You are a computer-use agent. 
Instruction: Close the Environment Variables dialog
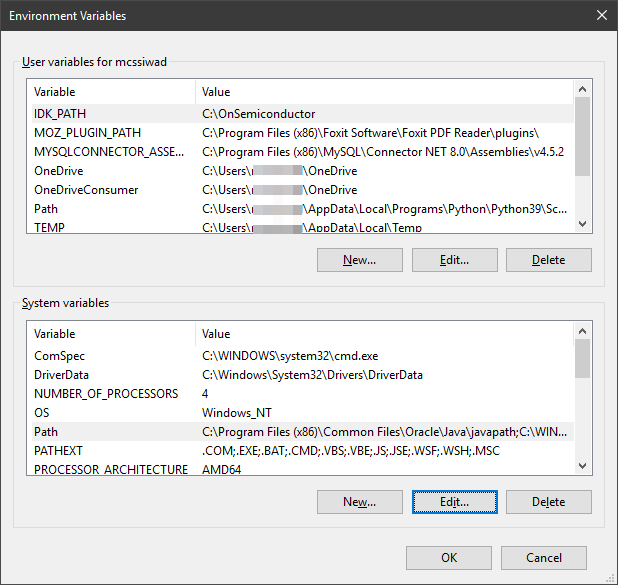pyautogui.click(x=600, y=16)
